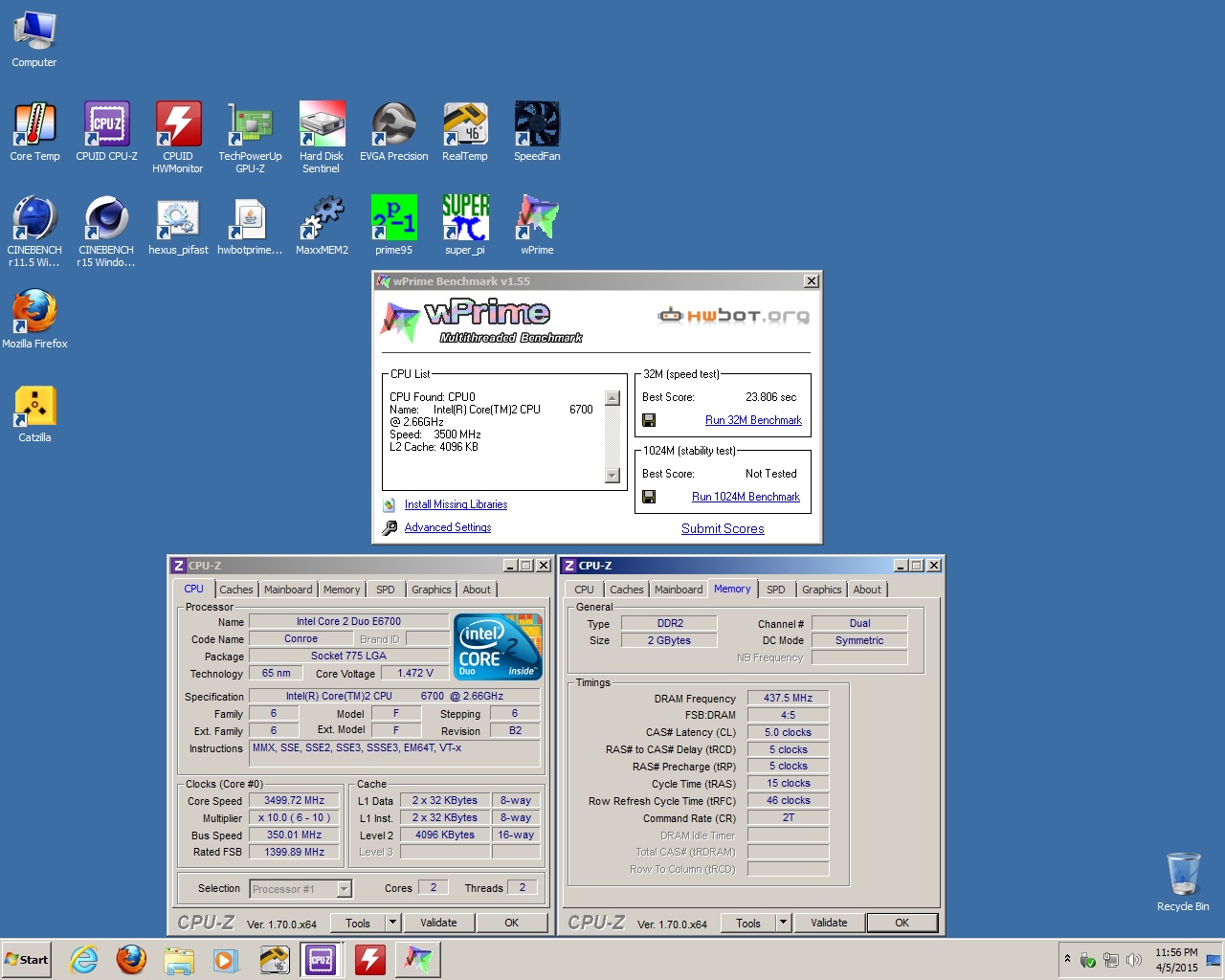
Task: Open prime95 desktop shortcut
Action: pyautogui.click(x=393, y=226)
